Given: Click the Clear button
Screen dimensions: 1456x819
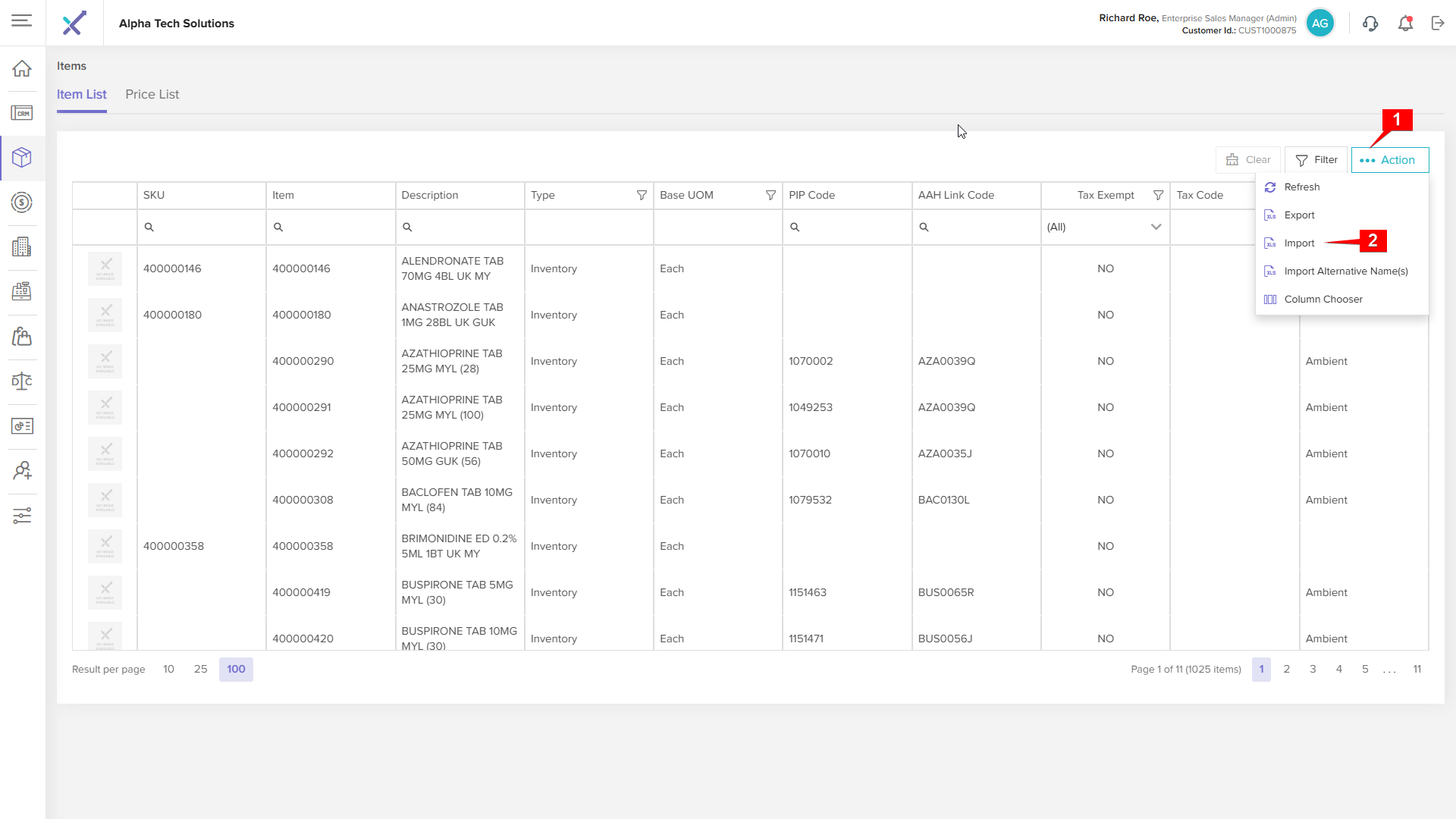Looking at the screenshot, I should 1248,160.
